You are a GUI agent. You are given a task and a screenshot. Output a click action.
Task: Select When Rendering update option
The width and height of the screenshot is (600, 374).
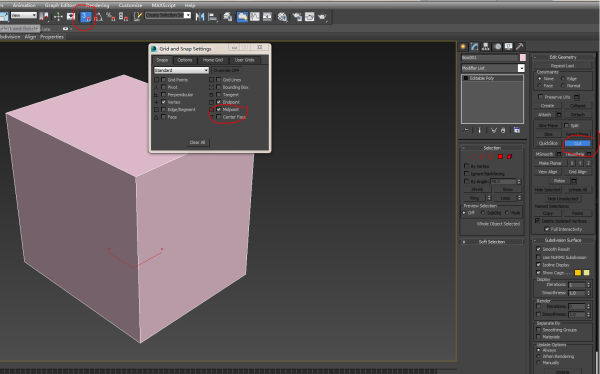point(539,356)
